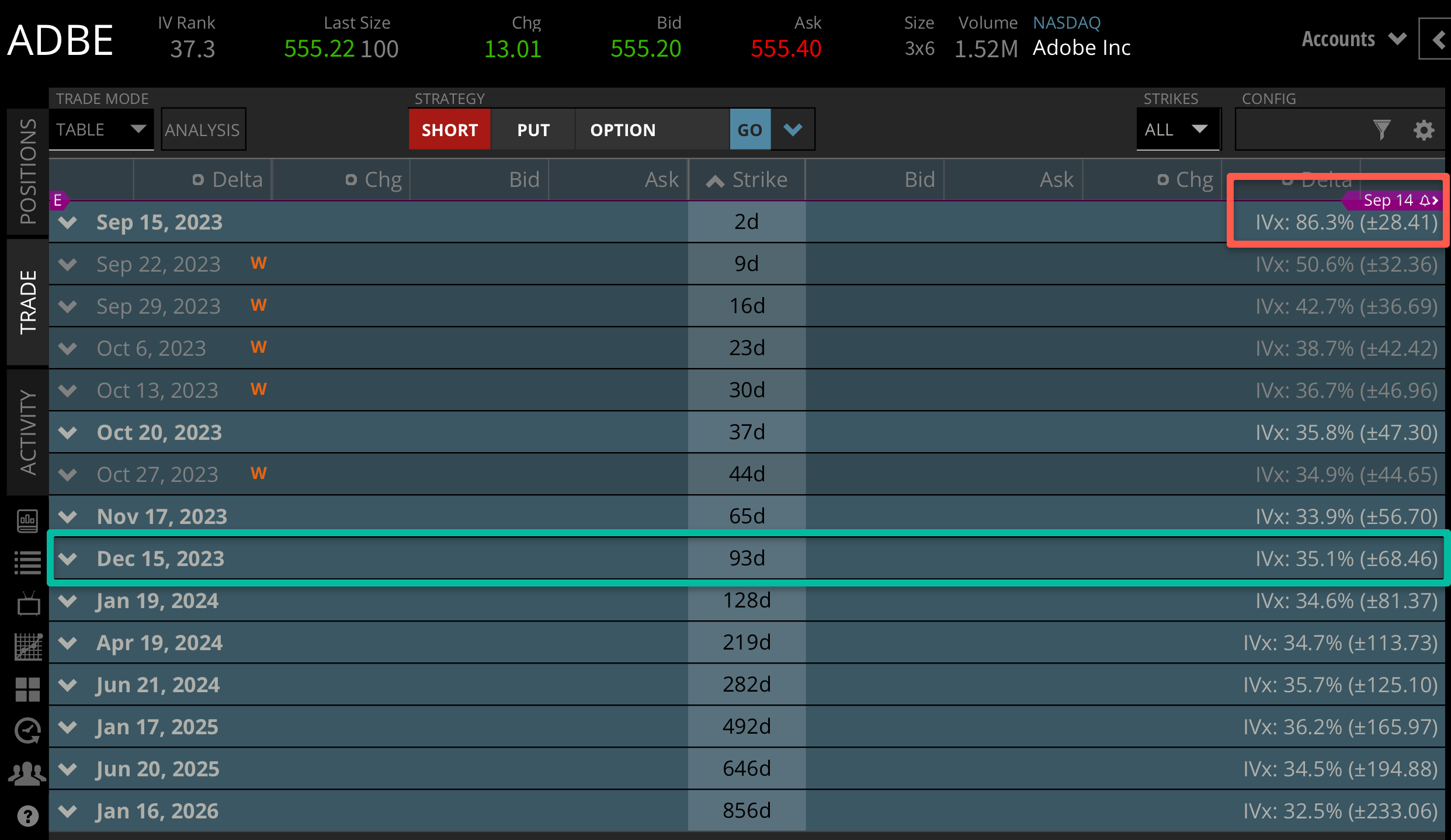Open the watchlist list icon in sidebar

pyautogui.click(x=27, y=563)
